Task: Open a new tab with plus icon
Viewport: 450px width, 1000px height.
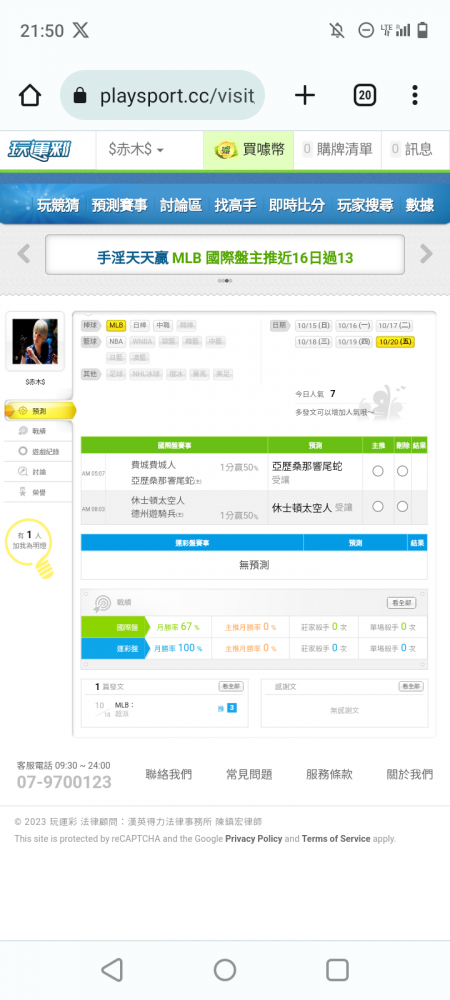Action: 305,96
